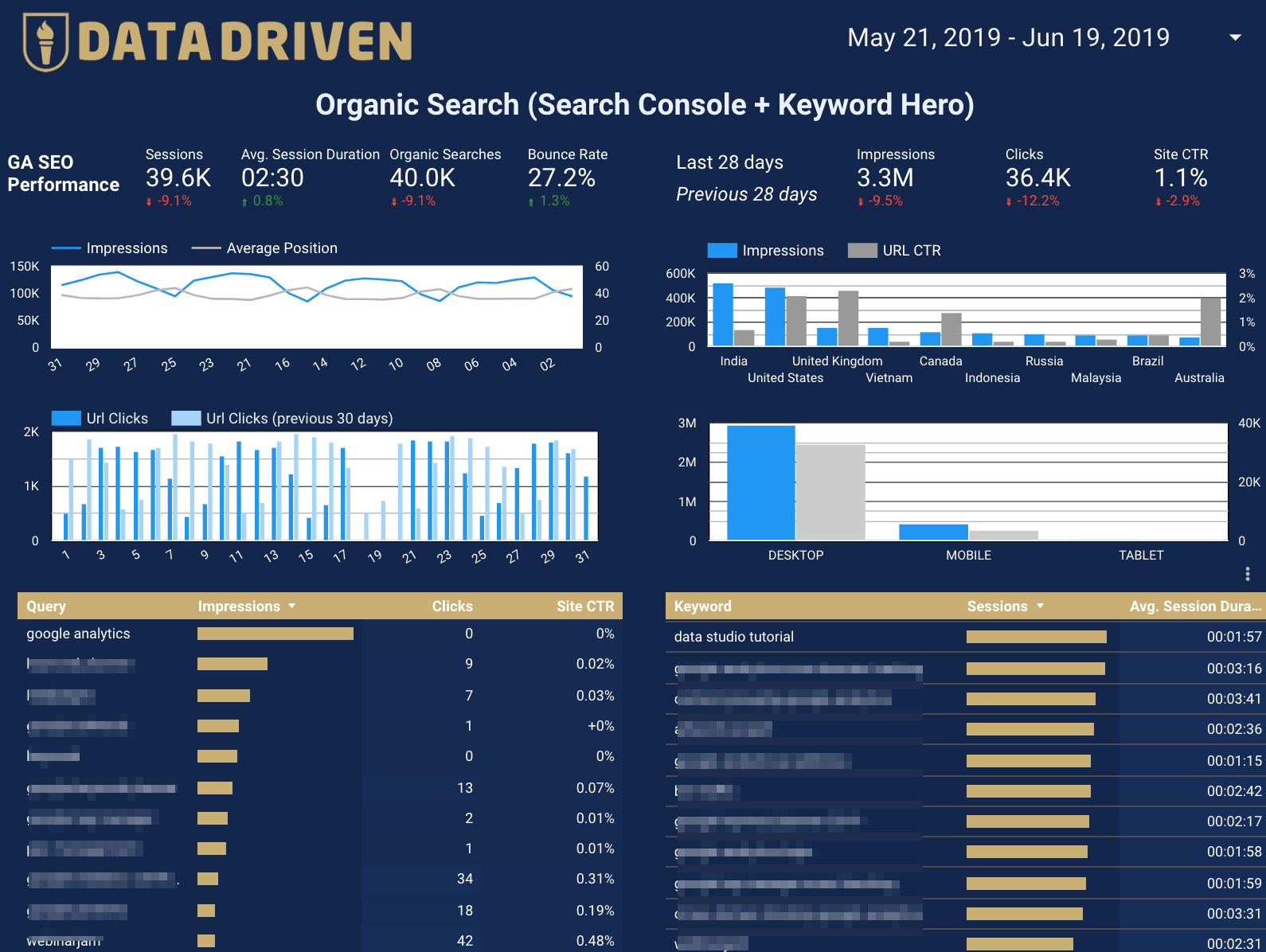The image size is (1266, 952).
Task: Click the 0.07% Site CTR value
Action: click(595, 788)
